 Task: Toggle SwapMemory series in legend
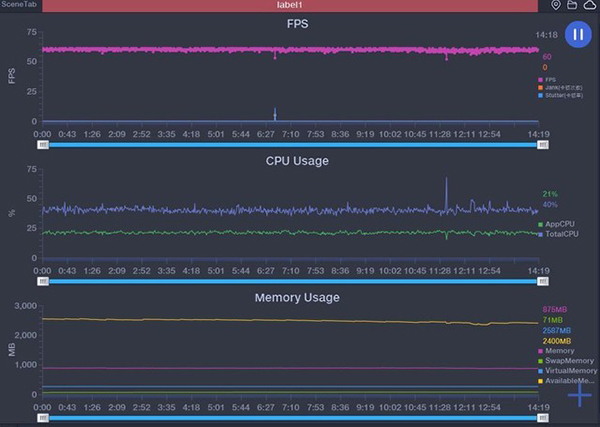[x=566, y=360]
